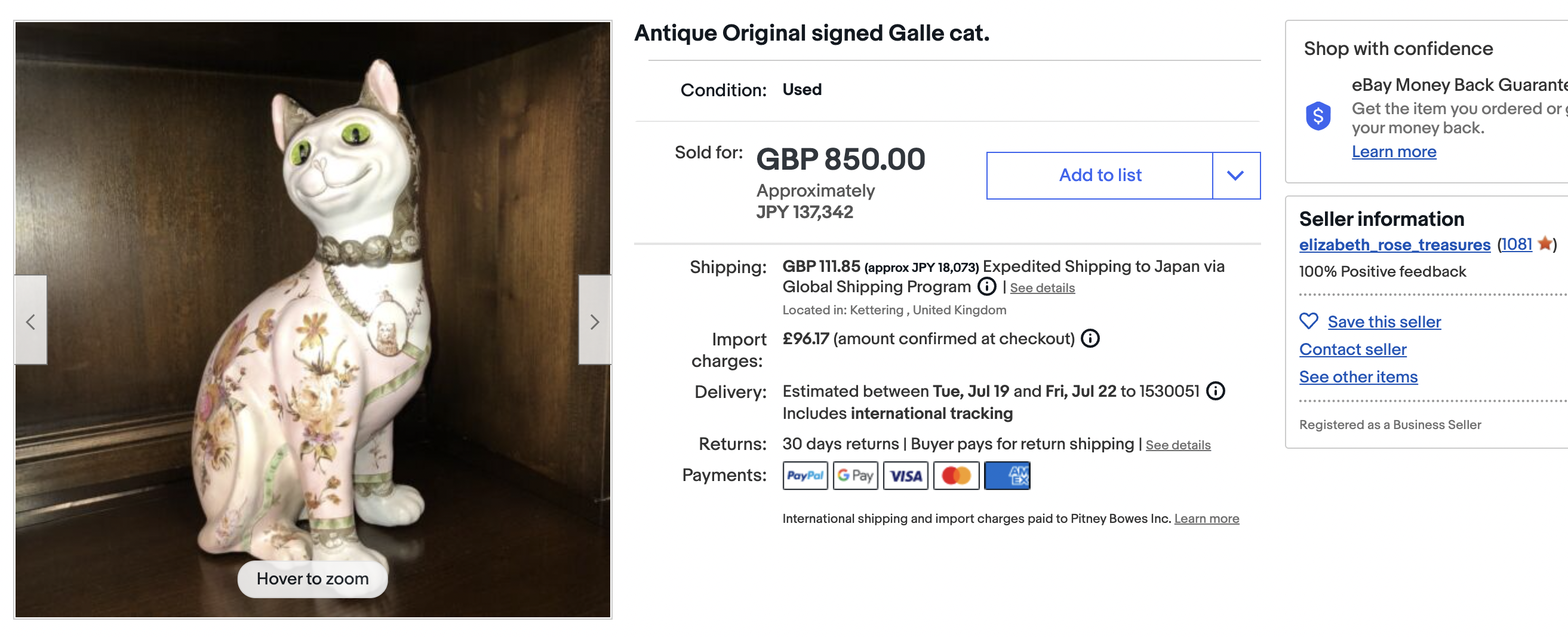Open the See other items link
Image resolution: width=1568 pixels, height=637 pixels.
(x=1358, y=376)
